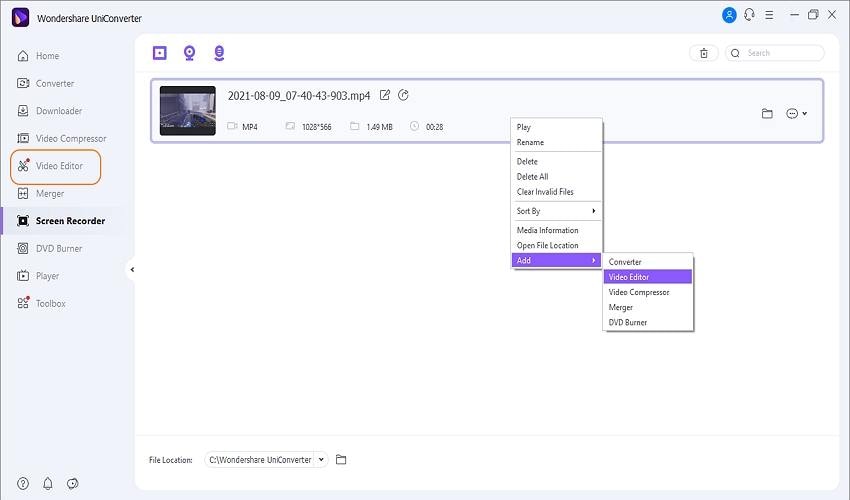
Task: Choose Delete from context menu
Action: tap(557, 162)
